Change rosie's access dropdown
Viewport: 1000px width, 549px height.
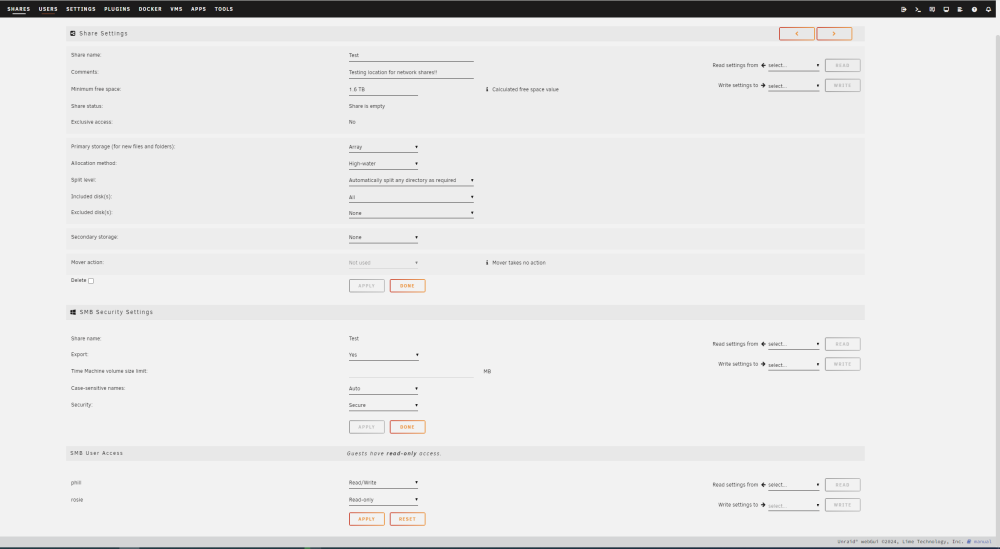[383, 500]
